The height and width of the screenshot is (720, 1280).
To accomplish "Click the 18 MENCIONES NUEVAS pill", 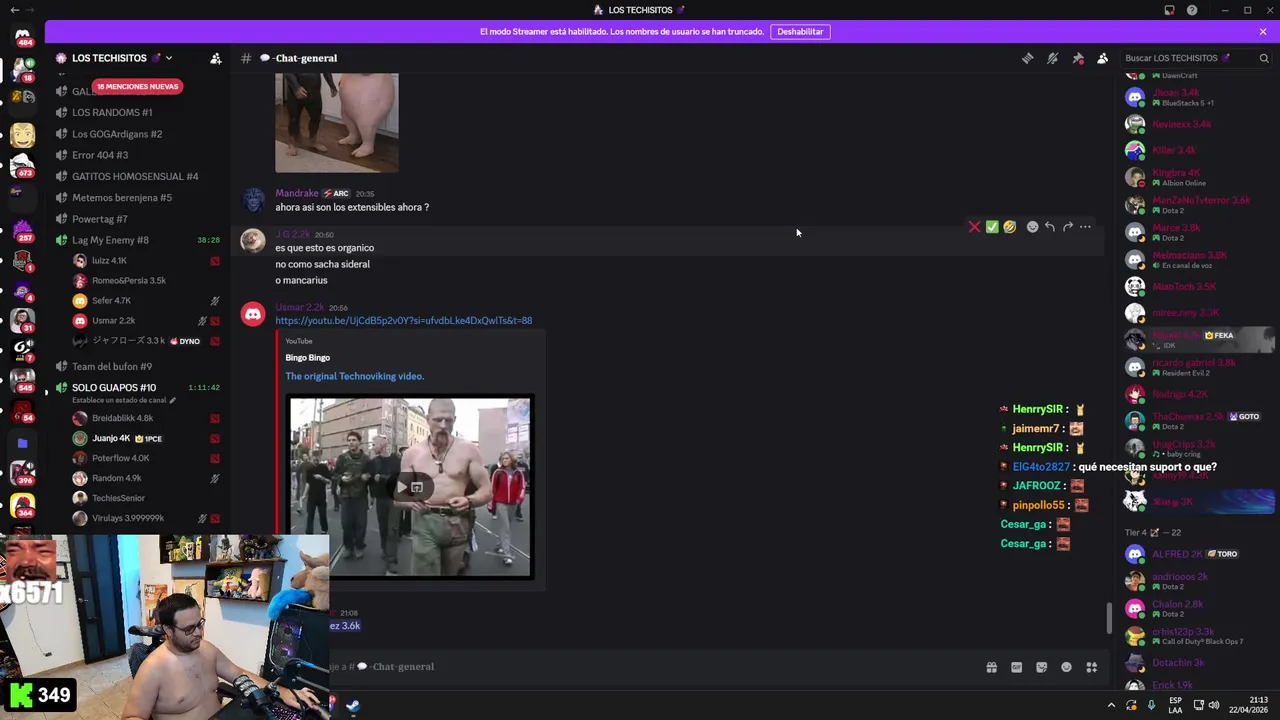I will point(137,86).
